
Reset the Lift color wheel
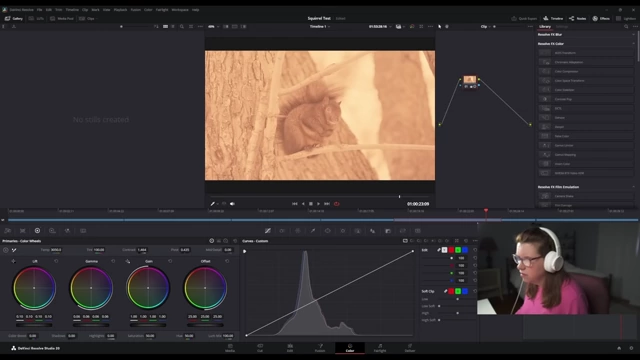click(56, 261)
